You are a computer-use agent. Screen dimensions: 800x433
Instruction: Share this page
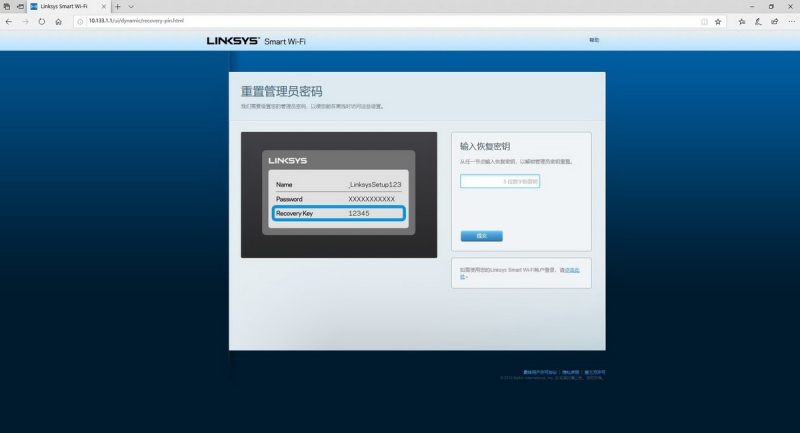pos(774,21)
